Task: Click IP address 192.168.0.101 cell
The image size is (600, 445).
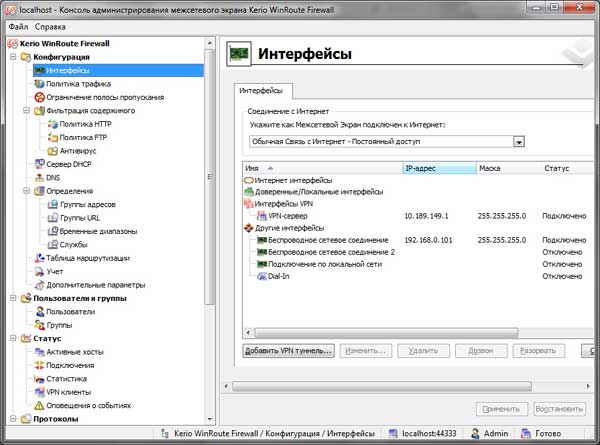Action: (428, 240)
